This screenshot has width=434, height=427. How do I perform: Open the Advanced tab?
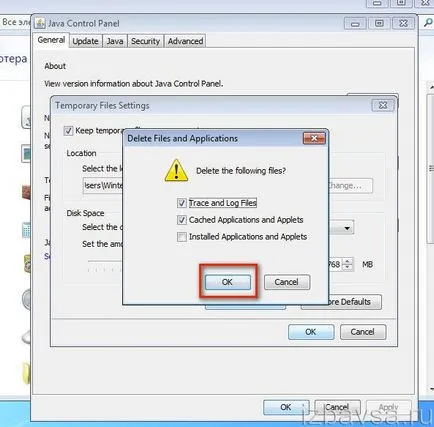(185, 41)
